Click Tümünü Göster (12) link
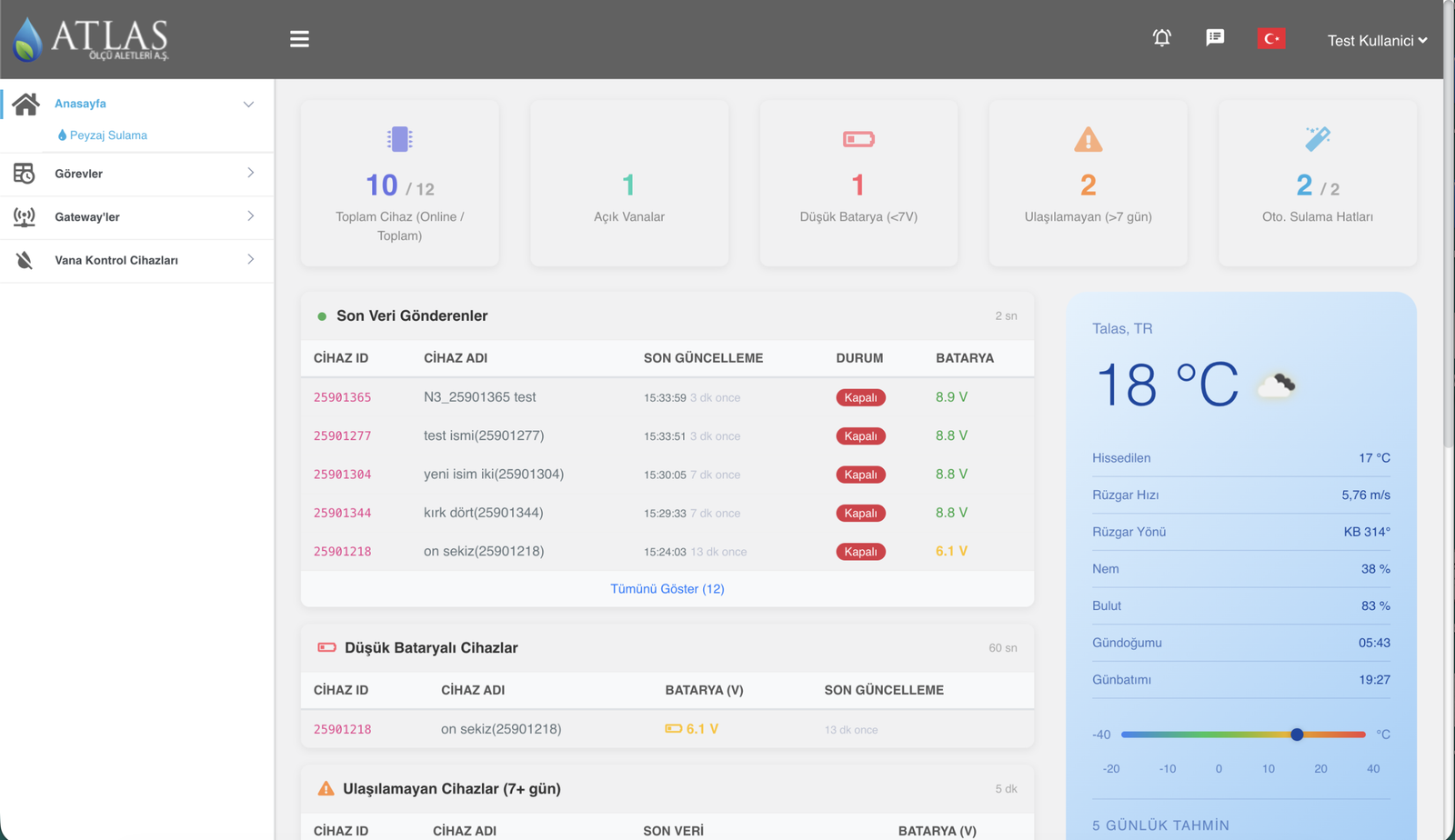1455x840 pixels. point(667,589)
